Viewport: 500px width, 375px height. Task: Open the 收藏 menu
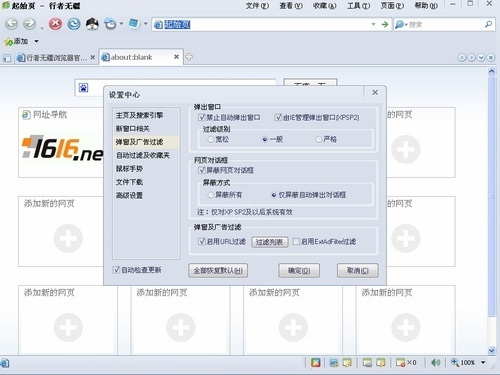point(324,6)
